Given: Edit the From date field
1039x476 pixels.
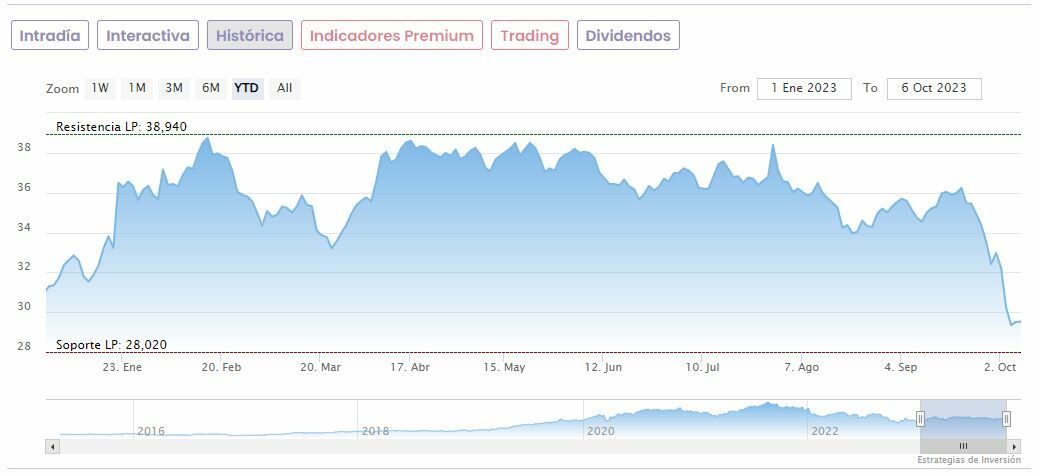Looking at the screenshot, I should pyautogui.click(x=804, y=88).
